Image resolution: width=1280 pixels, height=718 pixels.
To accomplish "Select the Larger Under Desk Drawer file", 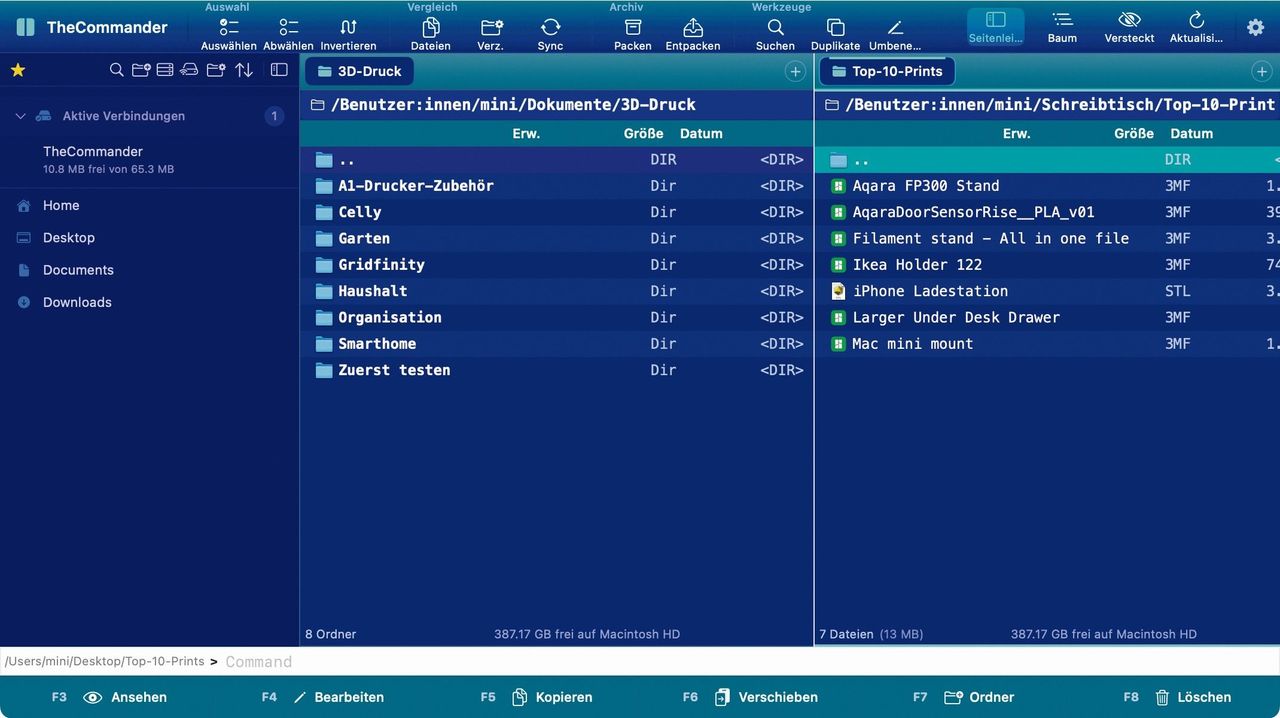I will coord(1048,317).
